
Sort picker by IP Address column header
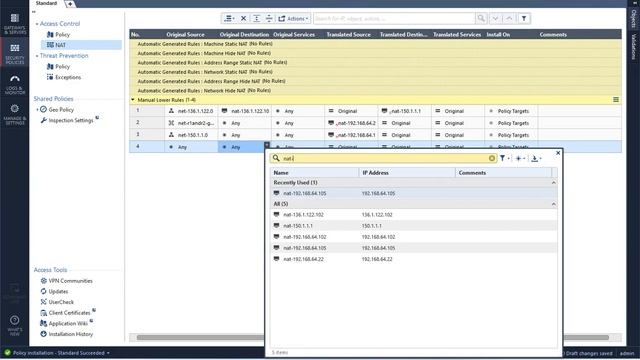pos(407,173)
